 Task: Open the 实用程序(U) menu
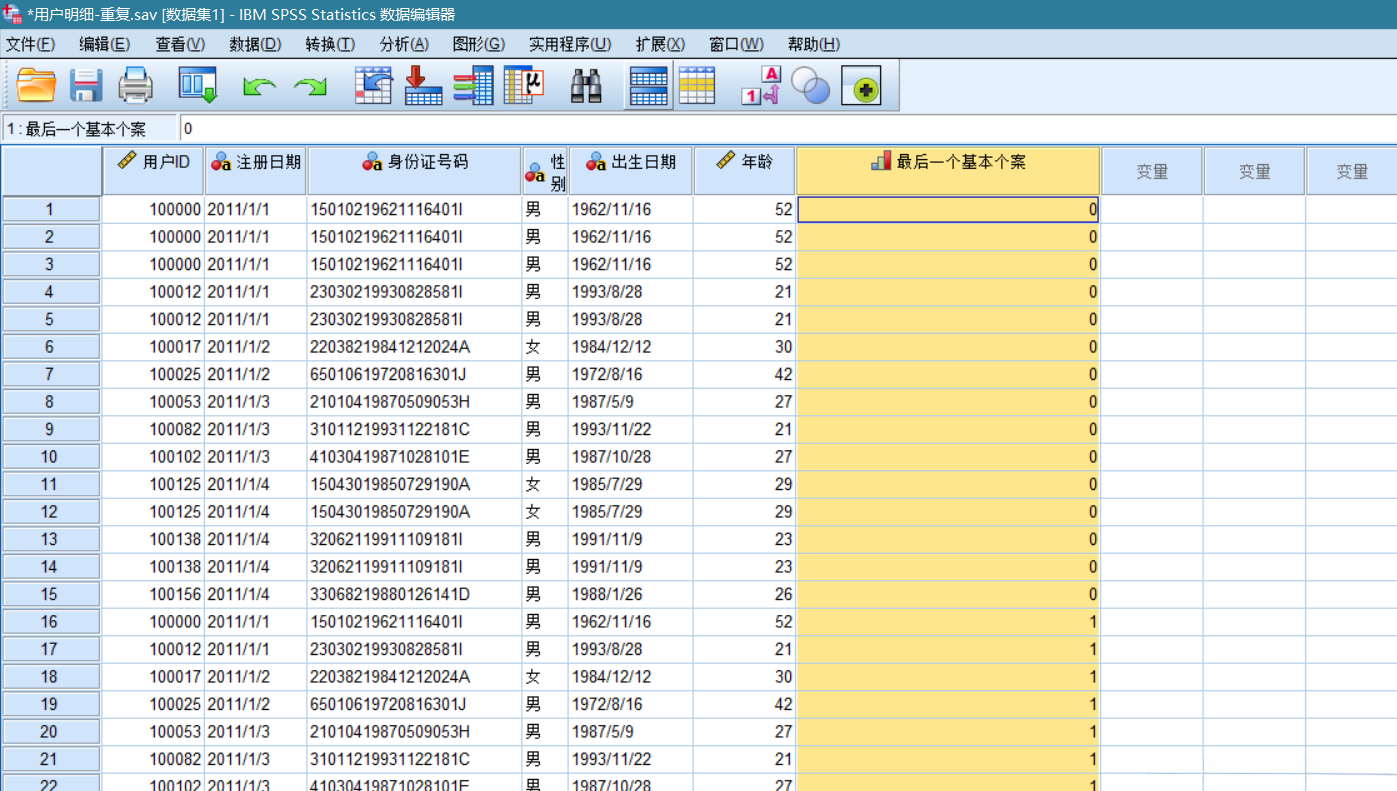570,44
